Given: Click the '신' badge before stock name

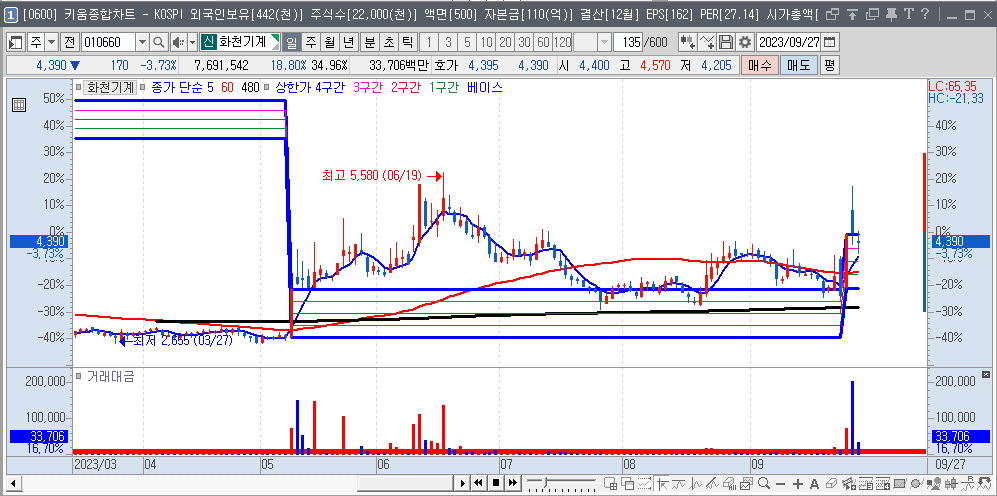Looking at the screenshot, I should pos(207,43).
